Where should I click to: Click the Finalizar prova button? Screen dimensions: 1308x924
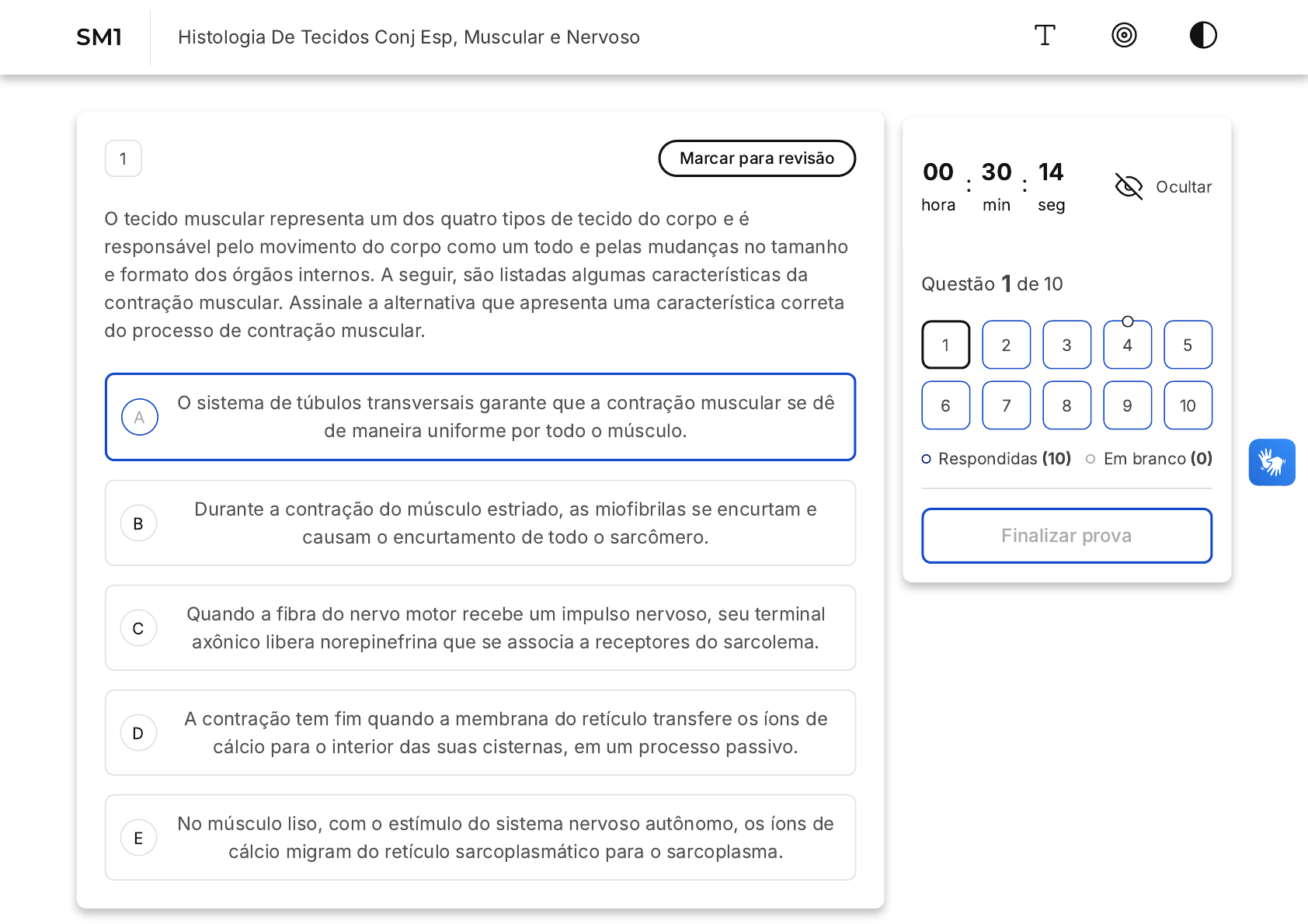pyautogui.click(x=1066, y=536)
